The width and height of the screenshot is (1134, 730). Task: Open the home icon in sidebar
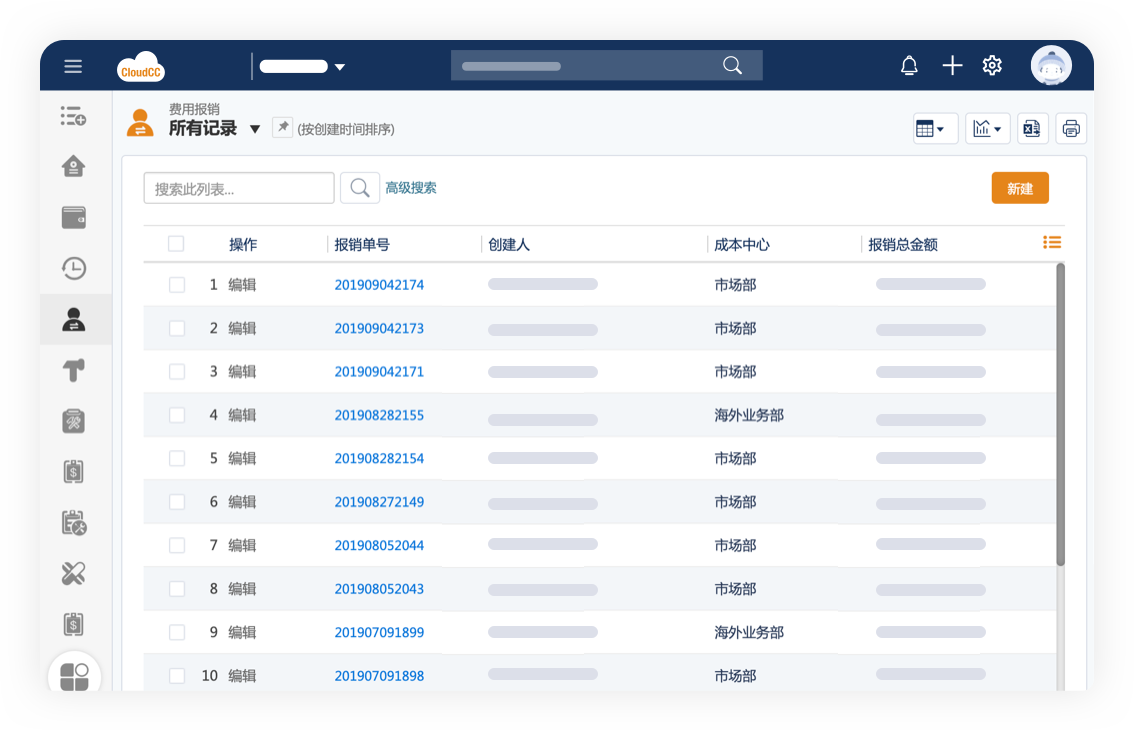tap(74, 166)
